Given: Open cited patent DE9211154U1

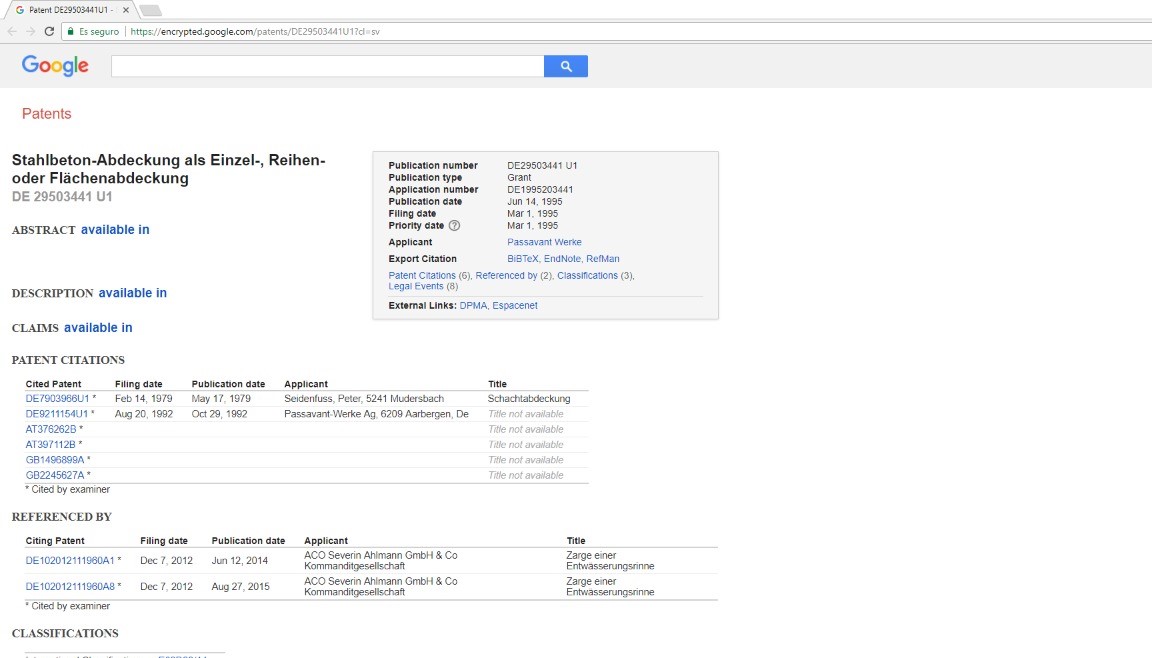Looking at the screenshot, I should (x=57, y=414).
